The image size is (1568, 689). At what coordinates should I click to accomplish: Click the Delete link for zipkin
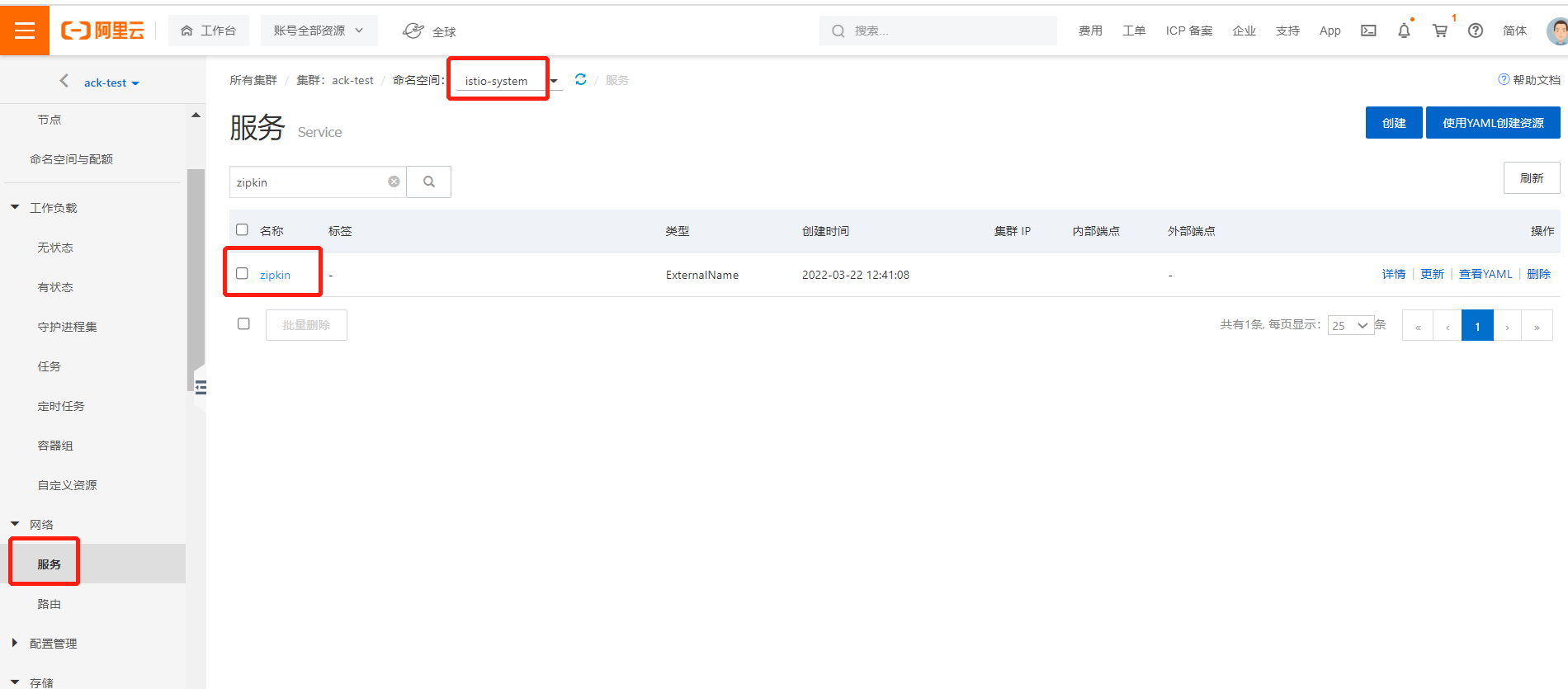click(x=1538, y=274)
